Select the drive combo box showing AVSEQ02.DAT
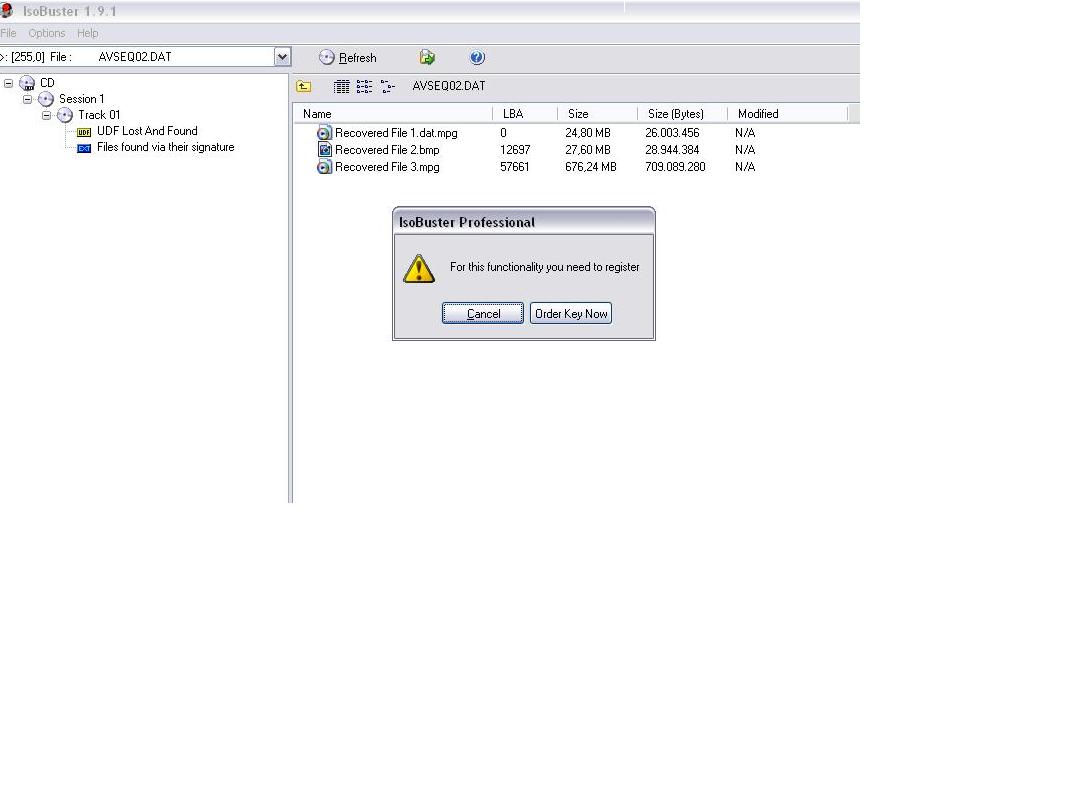 145,57
